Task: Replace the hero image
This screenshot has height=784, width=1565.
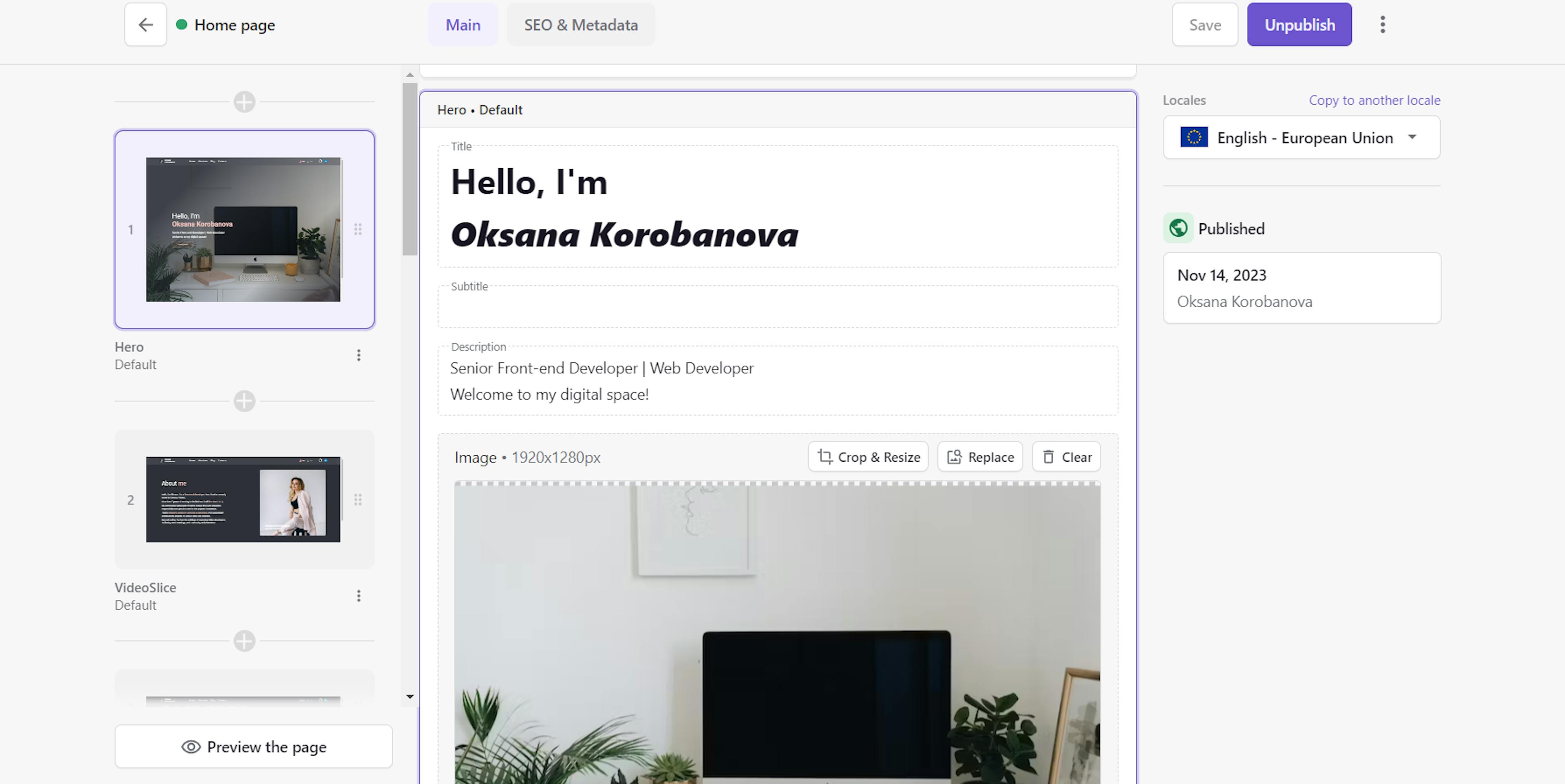Action: coord(980,457)
